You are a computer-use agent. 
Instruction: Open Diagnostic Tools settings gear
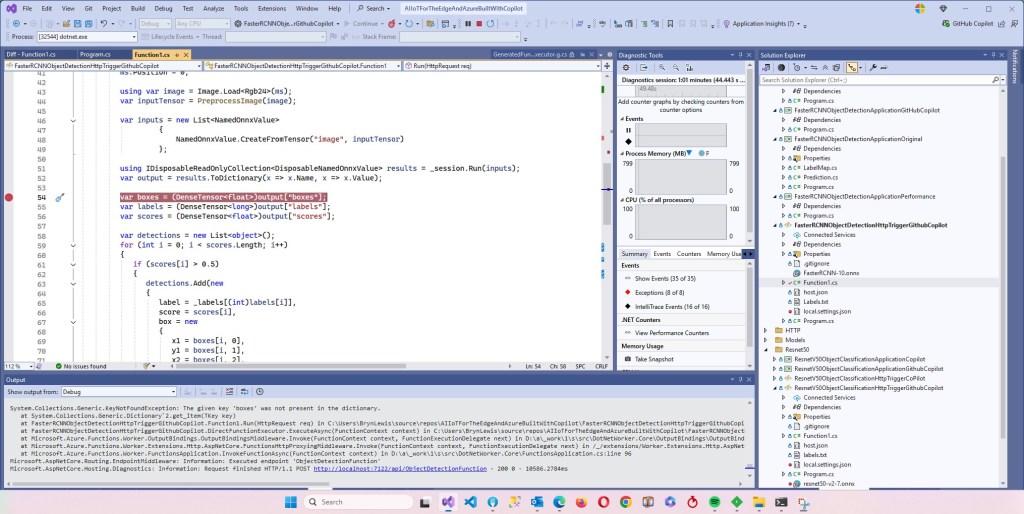pos(625,67)
